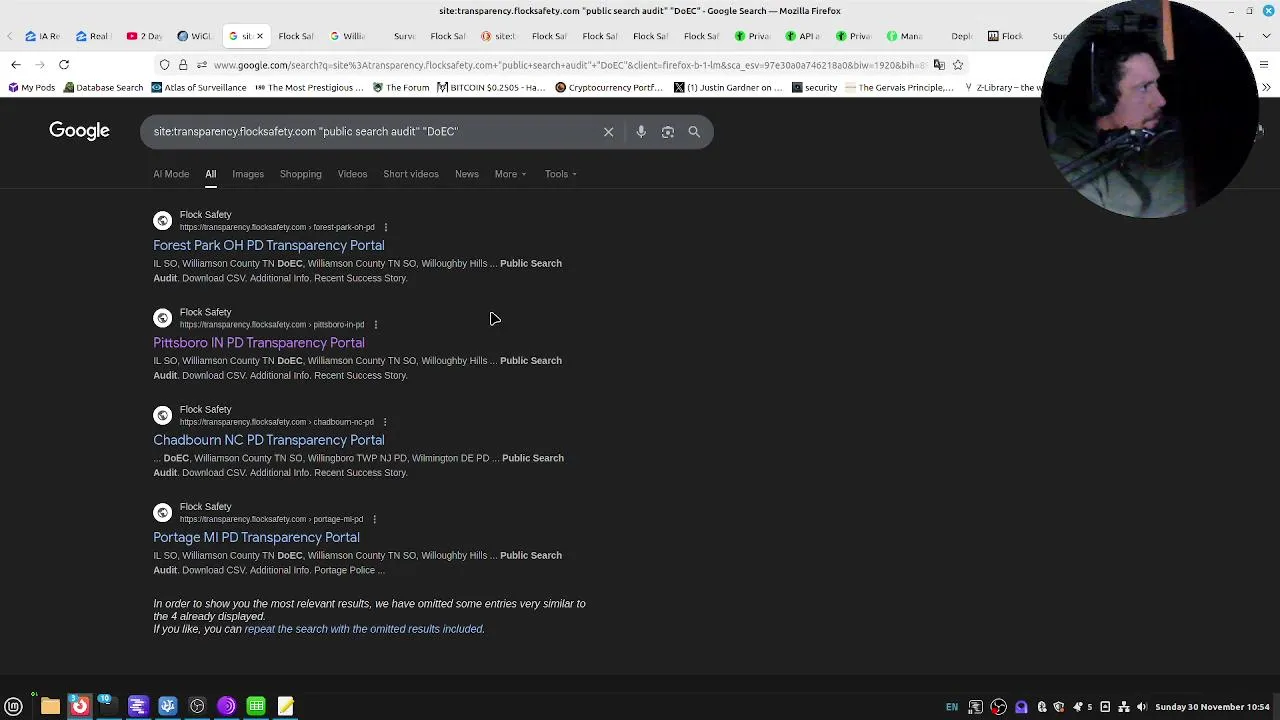Open the green spreadsheet app in taskbar
Image resolution: width=1280 pixels, height=720 pixels.
tap(256, 706)
